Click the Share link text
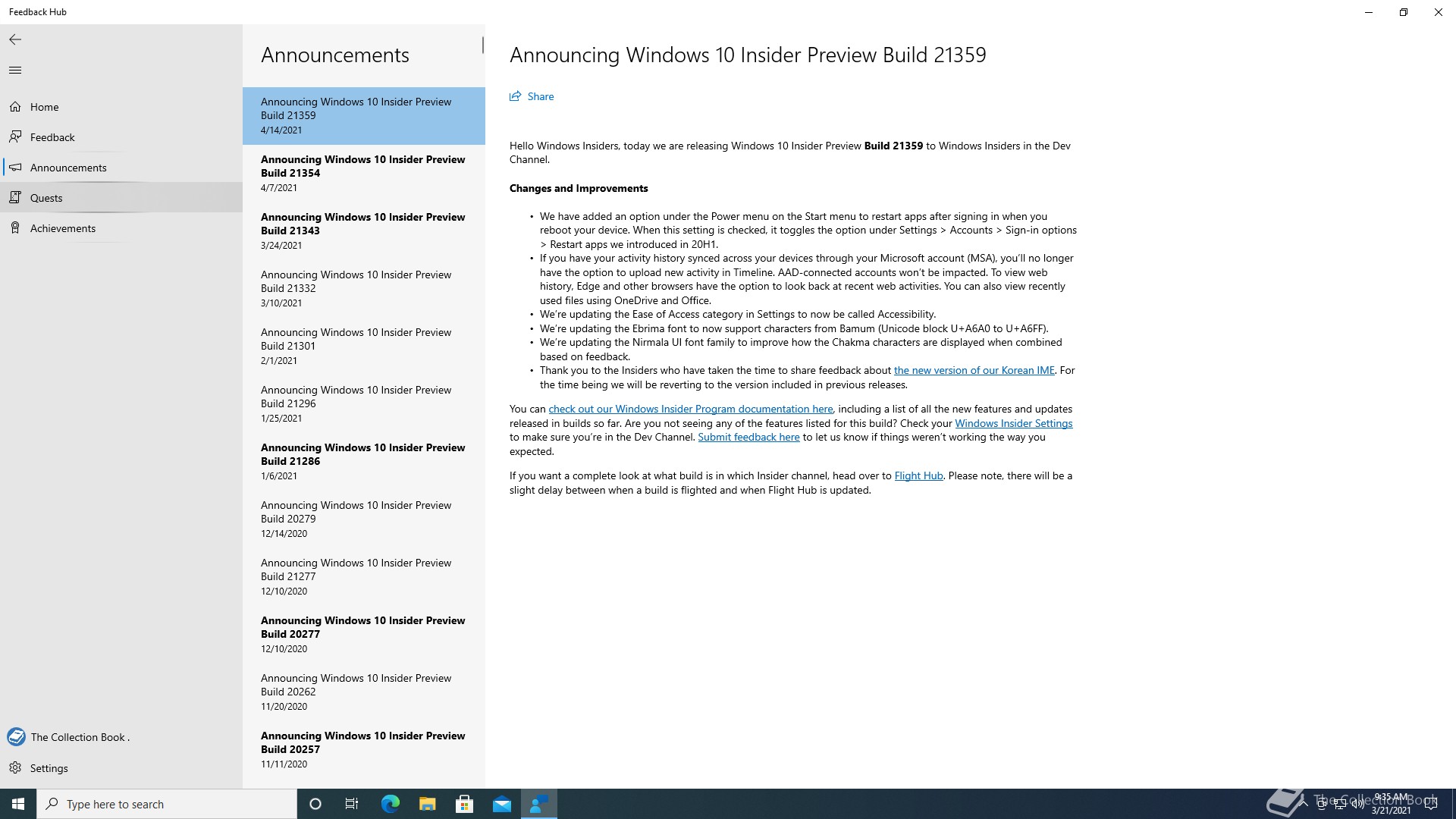The width and height of the screenshot is (1456, 819). click(541, 96)
